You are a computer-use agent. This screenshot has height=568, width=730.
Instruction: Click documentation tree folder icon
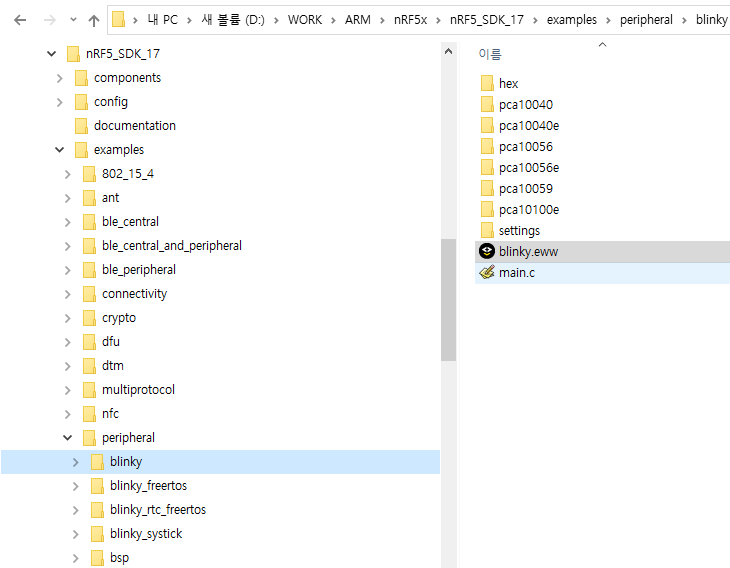[x=81, y=126]
